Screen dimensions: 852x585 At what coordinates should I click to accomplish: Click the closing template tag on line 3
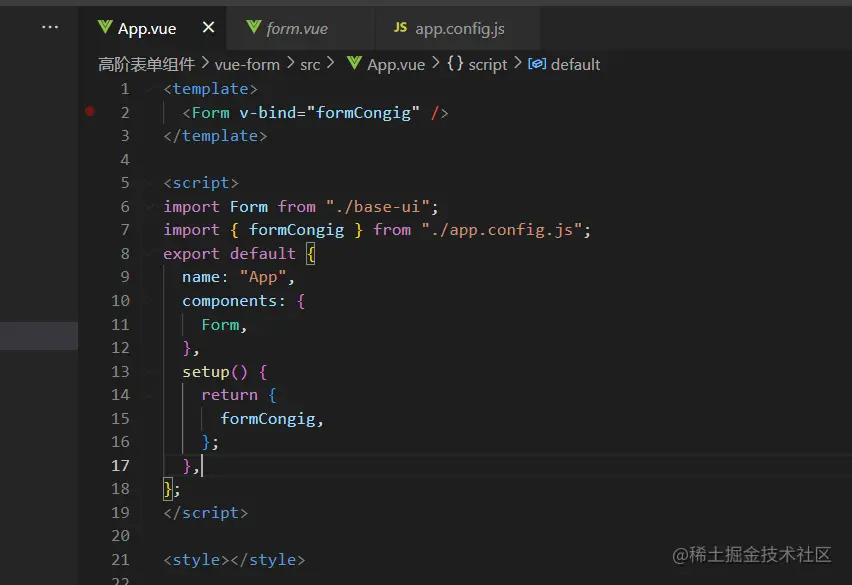click(215, 136)
